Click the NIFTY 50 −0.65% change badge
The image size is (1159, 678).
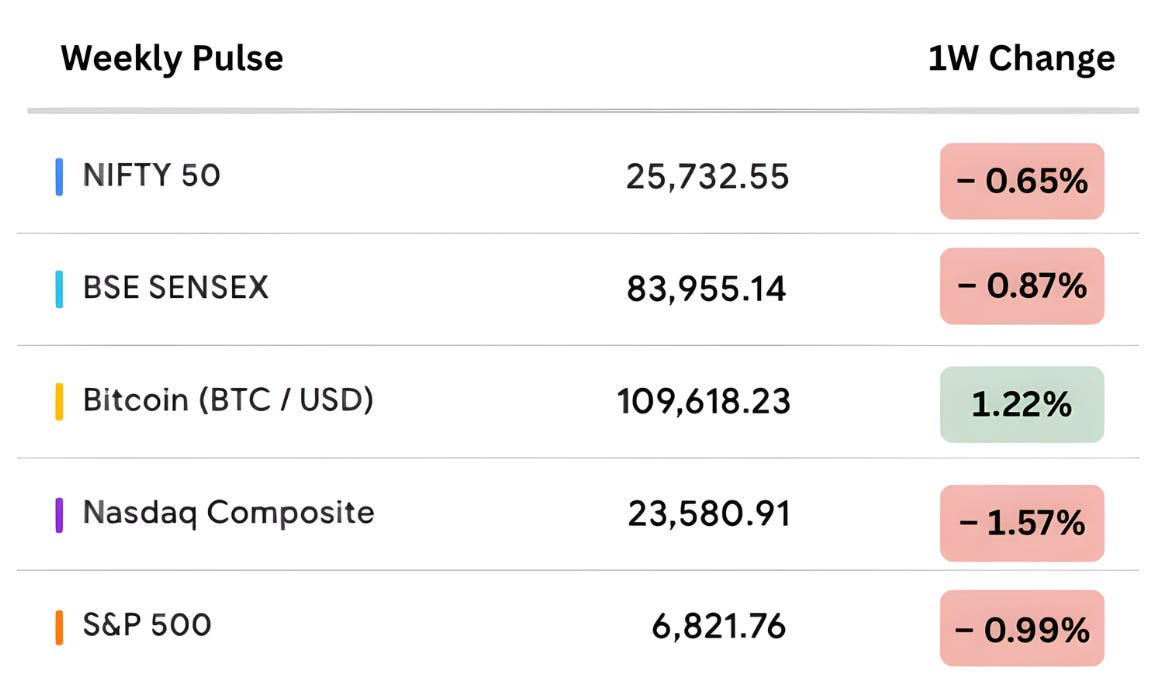[1022, 181]
